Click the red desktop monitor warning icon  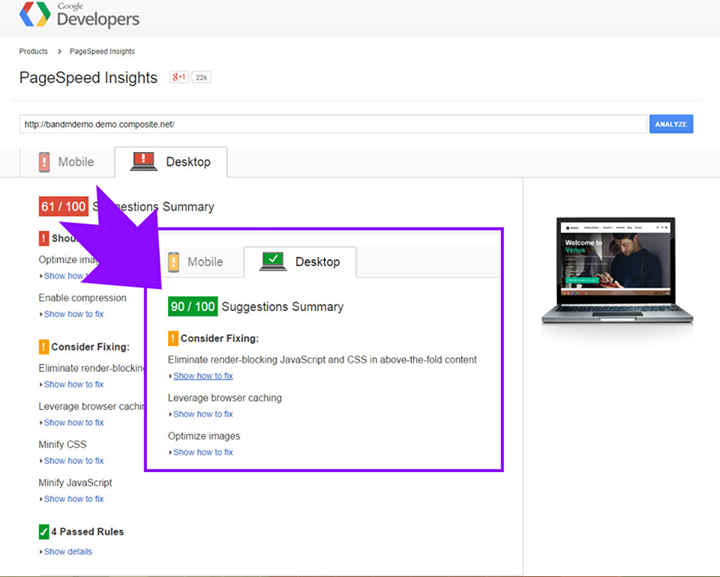(144, 161)
